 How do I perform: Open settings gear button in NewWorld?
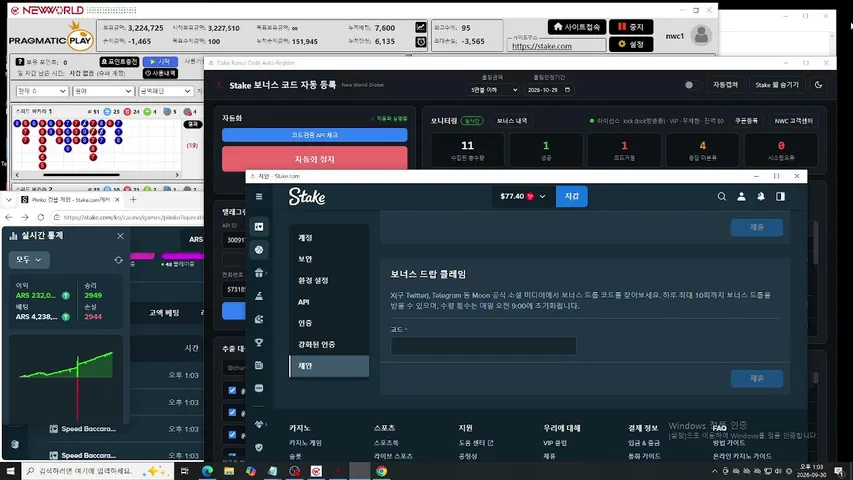[631, 44]
